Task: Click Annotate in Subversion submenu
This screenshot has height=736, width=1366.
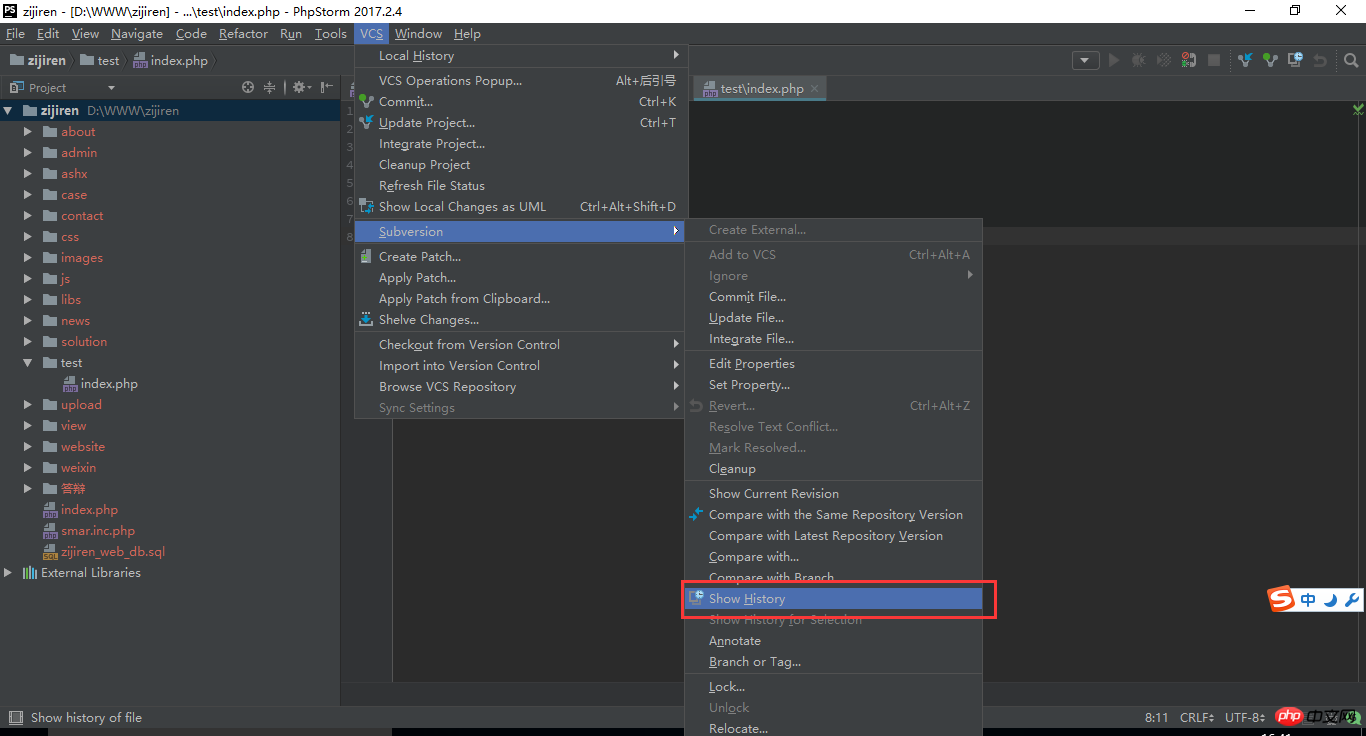Action: pos(834,641)
